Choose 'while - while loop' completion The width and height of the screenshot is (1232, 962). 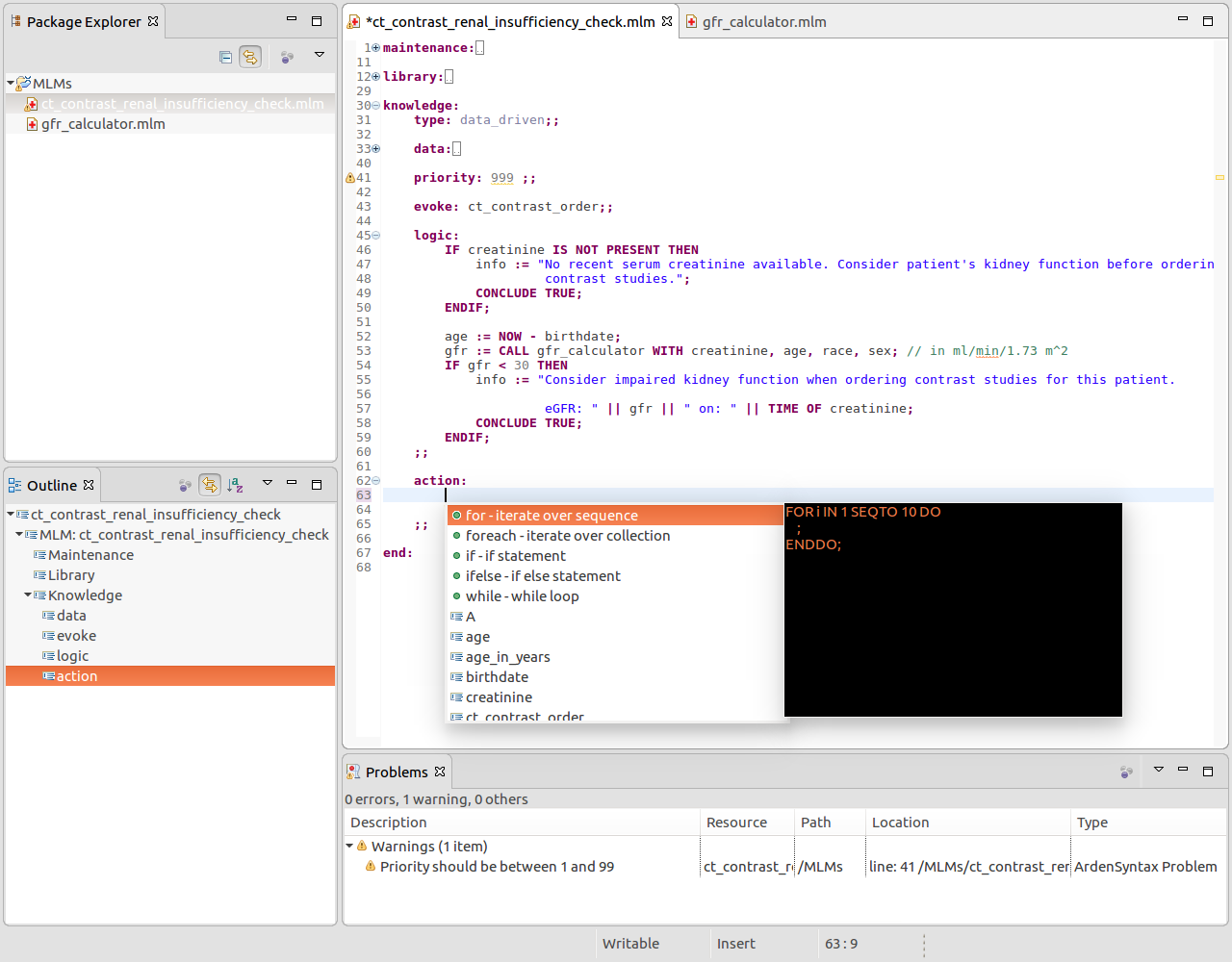coord(615,596)
